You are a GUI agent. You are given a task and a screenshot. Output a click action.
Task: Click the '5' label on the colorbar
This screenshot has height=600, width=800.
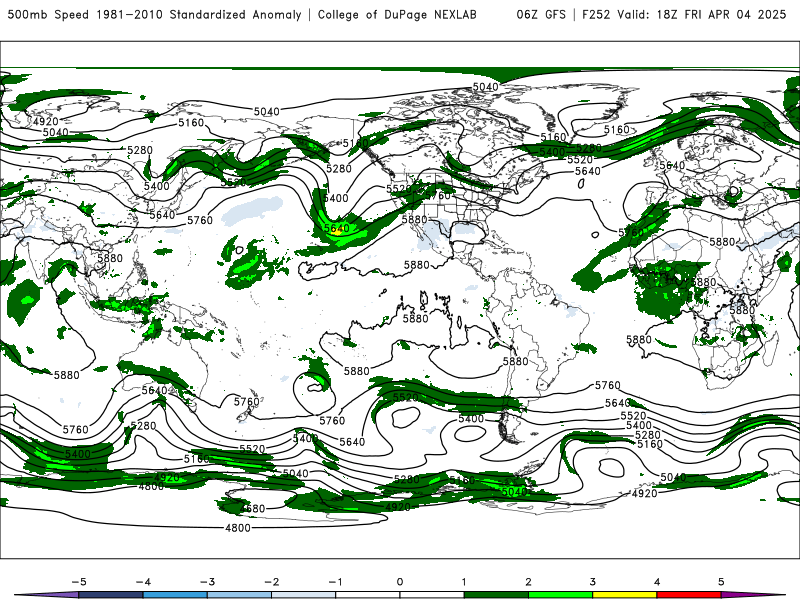point(721,582)
